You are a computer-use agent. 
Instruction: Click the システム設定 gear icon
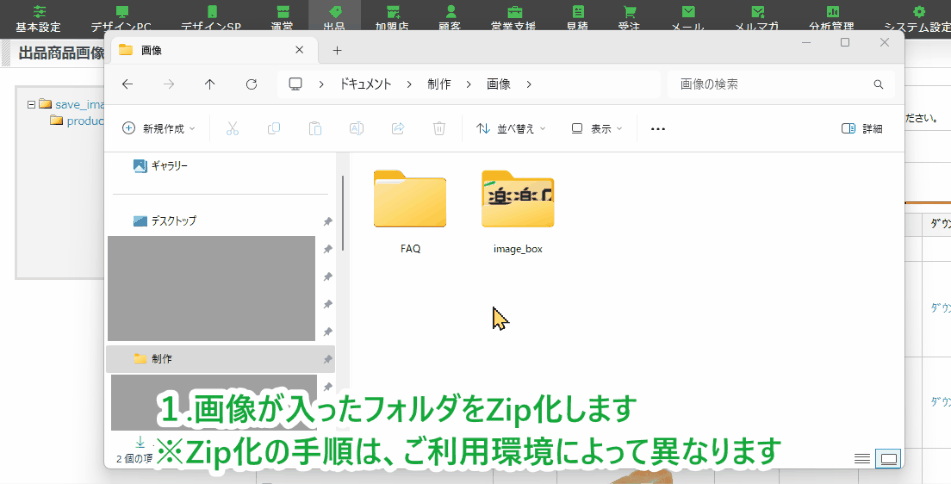click(x=919, y=12)
